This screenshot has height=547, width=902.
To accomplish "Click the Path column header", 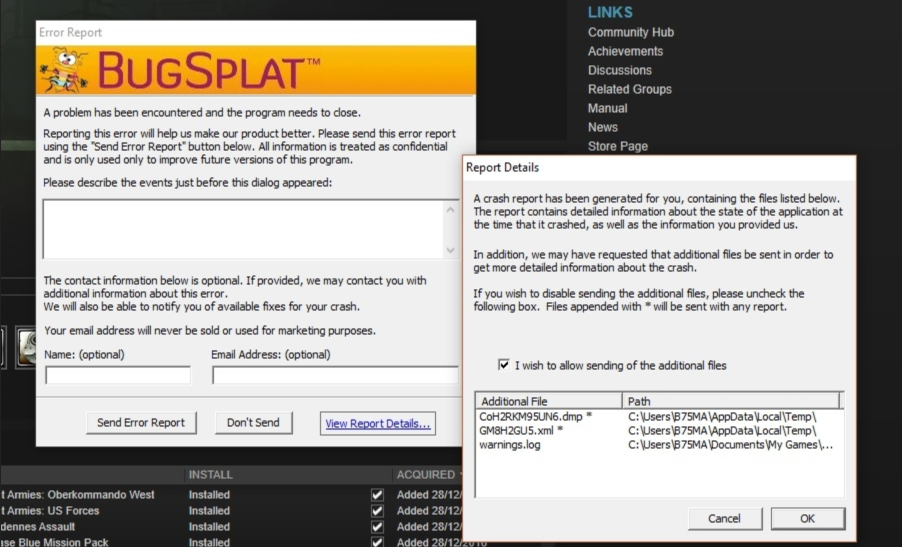I will coord(731,401).
